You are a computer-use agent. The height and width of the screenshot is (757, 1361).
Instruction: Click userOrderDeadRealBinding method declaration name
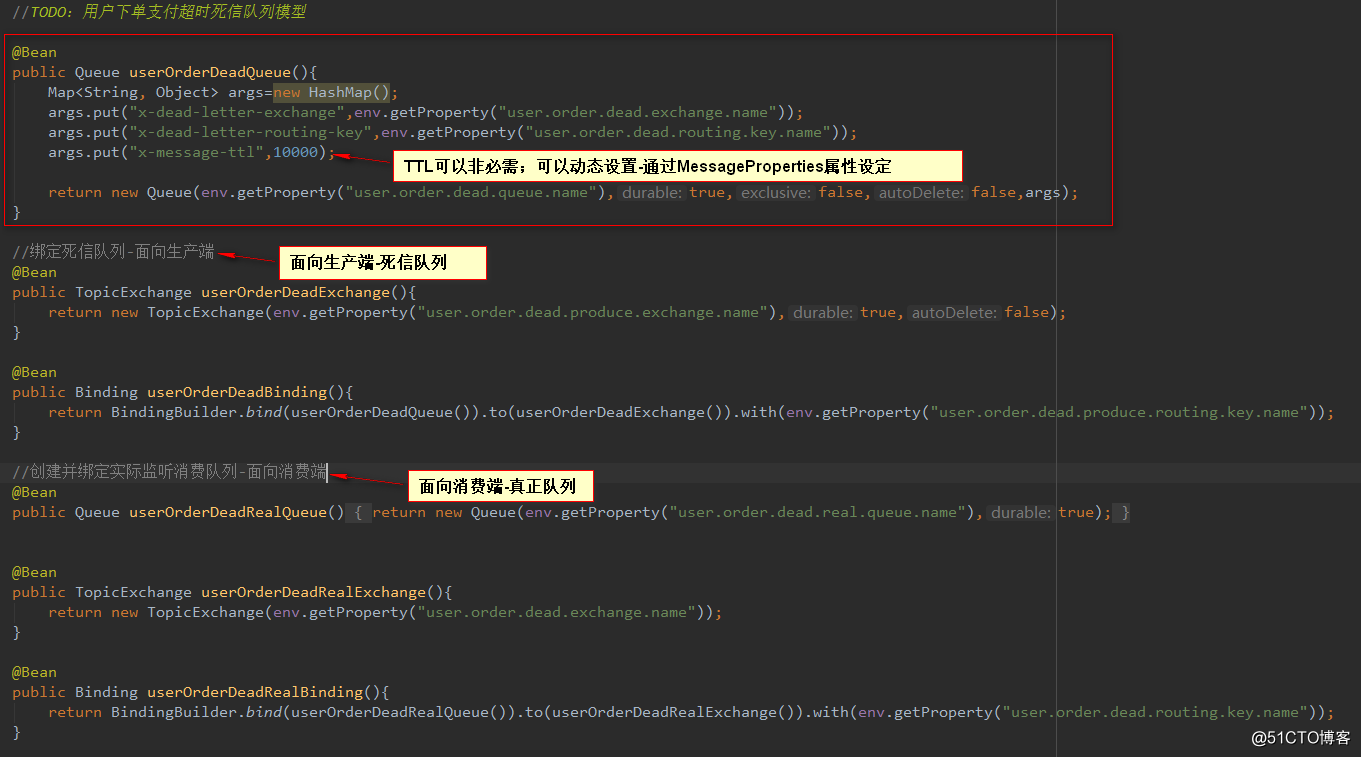pos(255,692)
